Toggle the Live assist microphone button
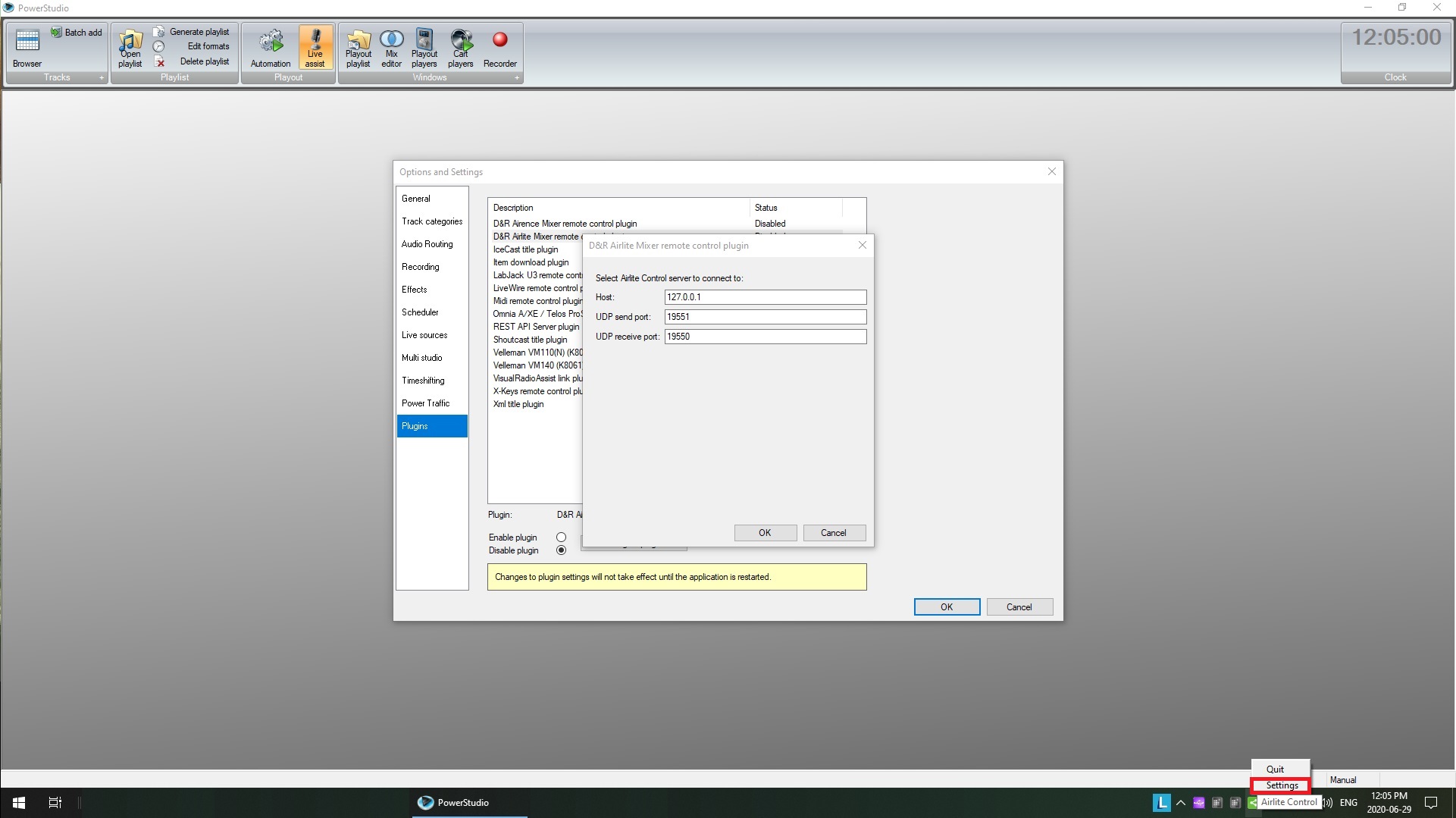 click(315, 47)
